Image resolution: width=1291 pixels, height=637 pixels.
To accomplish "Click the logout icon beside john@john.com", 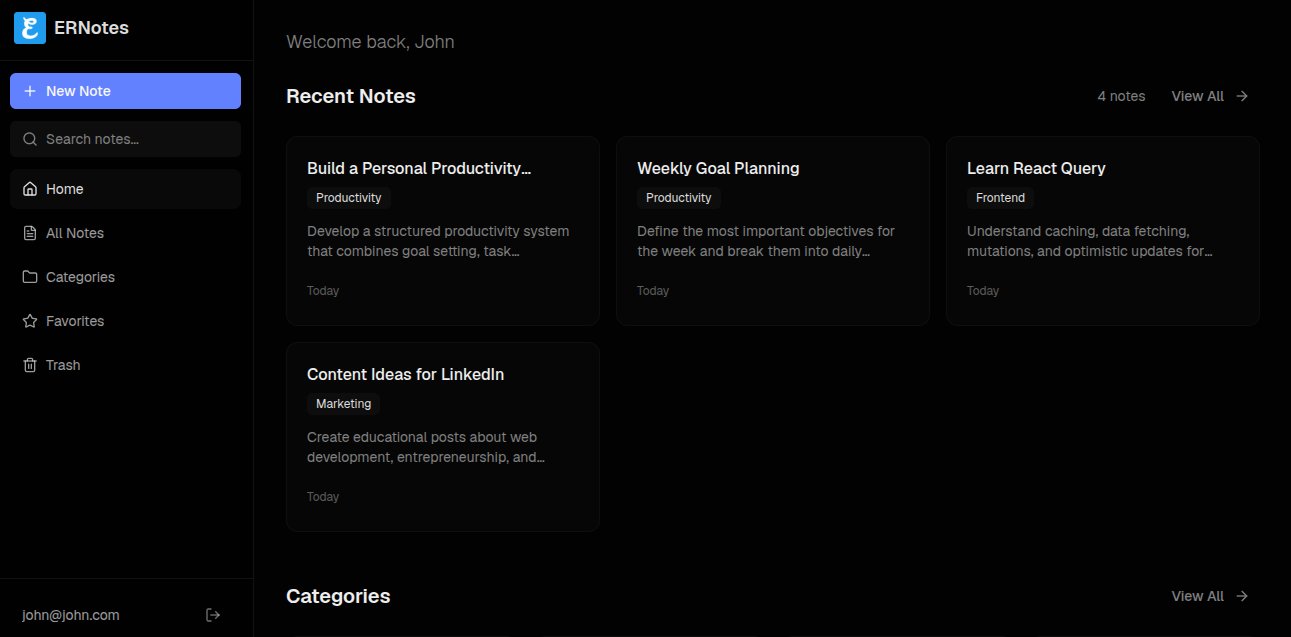I will tap(213, 615).
